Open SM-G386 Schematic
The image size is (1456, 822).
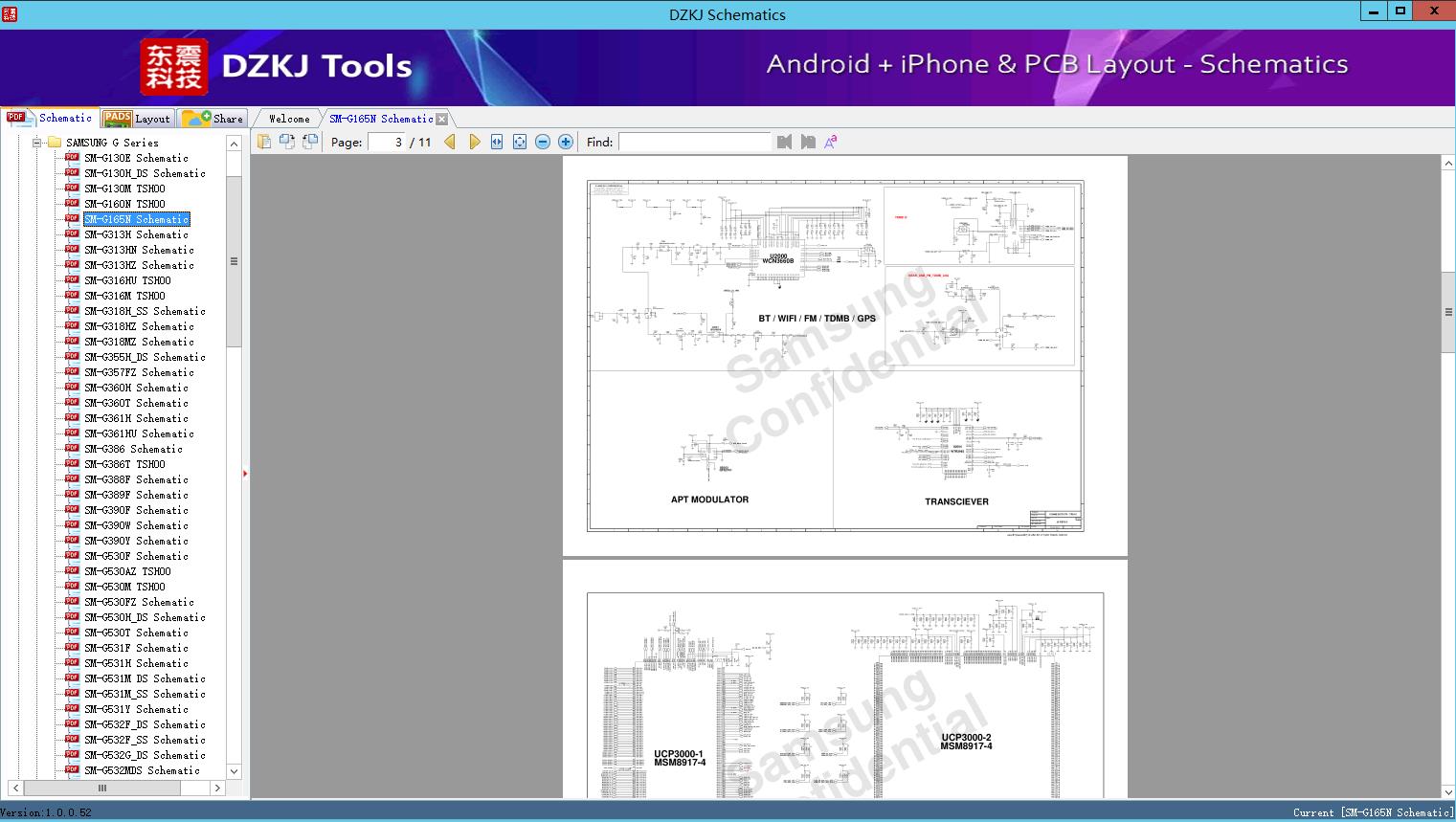point(133,449)
